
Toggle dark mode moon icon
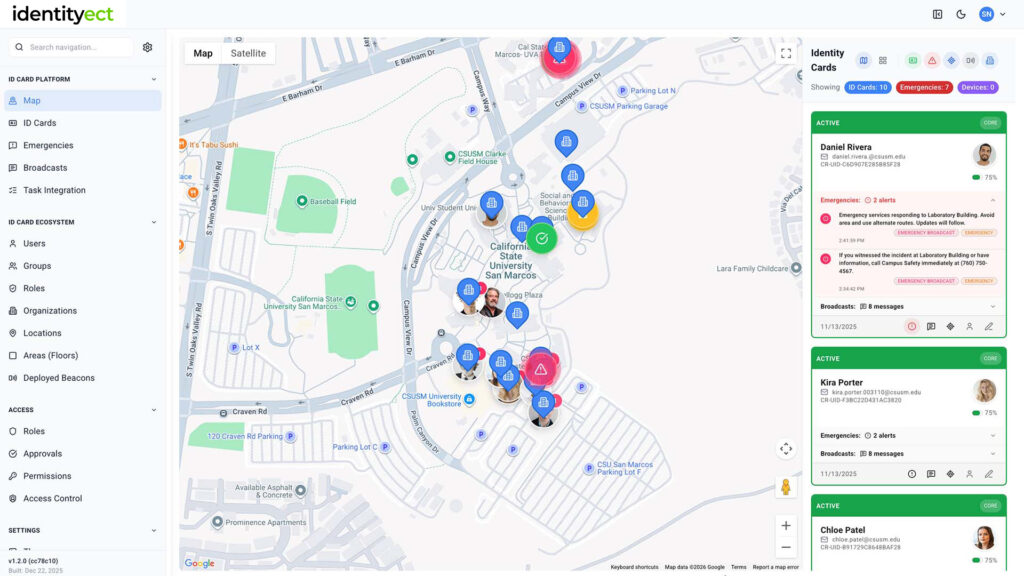pyautogui.click(x=961, y=14)
